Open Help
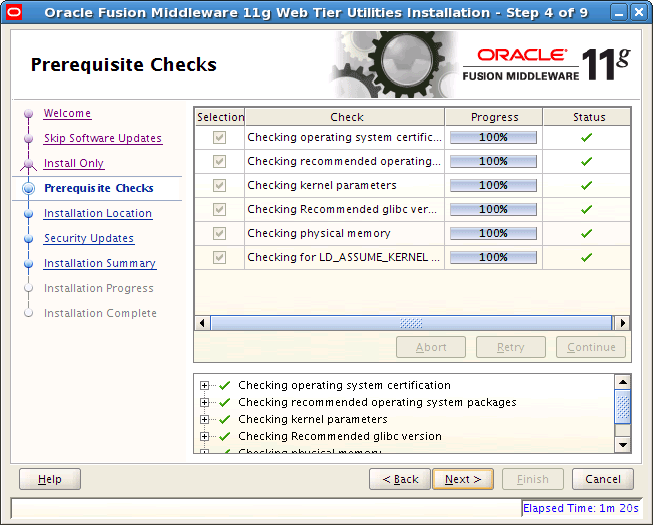Image resolution: width=653 pixels, height=525 pixels. (x=50, y=479)
